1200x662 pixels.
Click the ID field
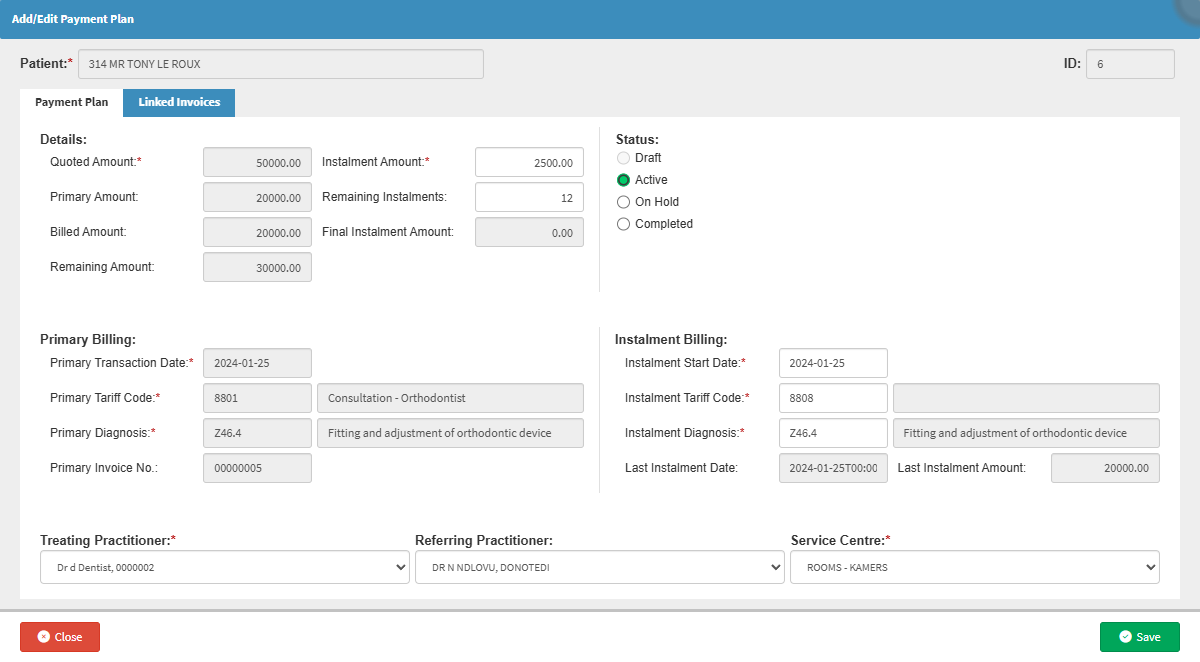coord(1130,64)
